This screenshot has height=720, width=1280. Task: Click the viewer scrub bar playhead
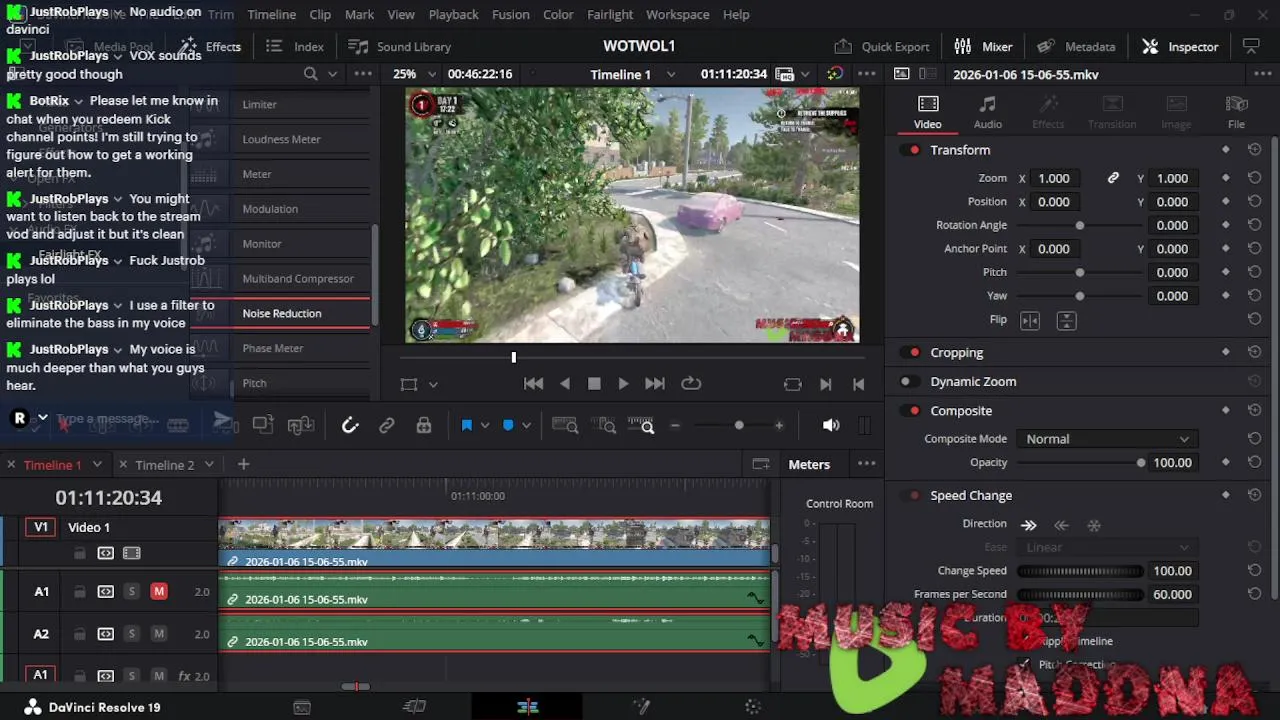[x=514, y=357]
